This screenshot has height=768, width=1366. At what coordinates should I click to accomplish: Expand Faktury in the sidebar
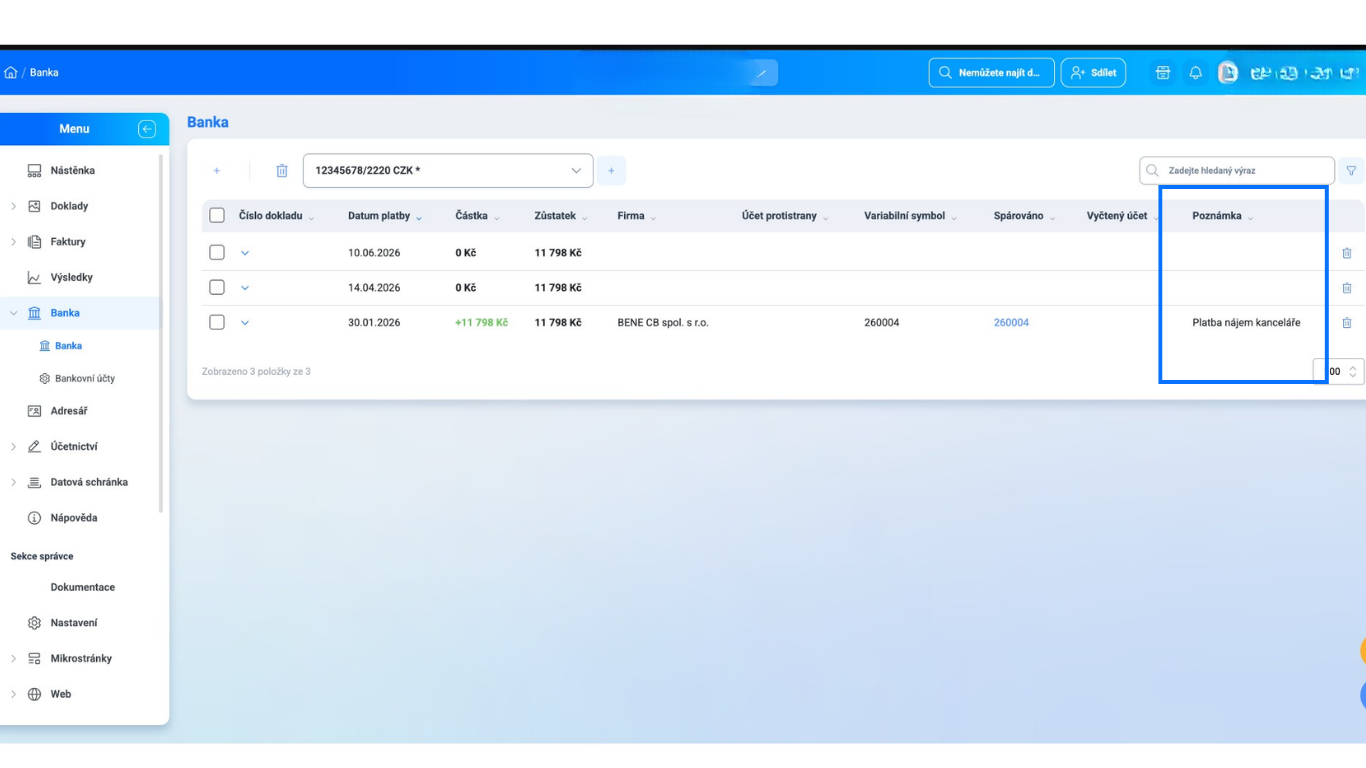click(13, 242)
